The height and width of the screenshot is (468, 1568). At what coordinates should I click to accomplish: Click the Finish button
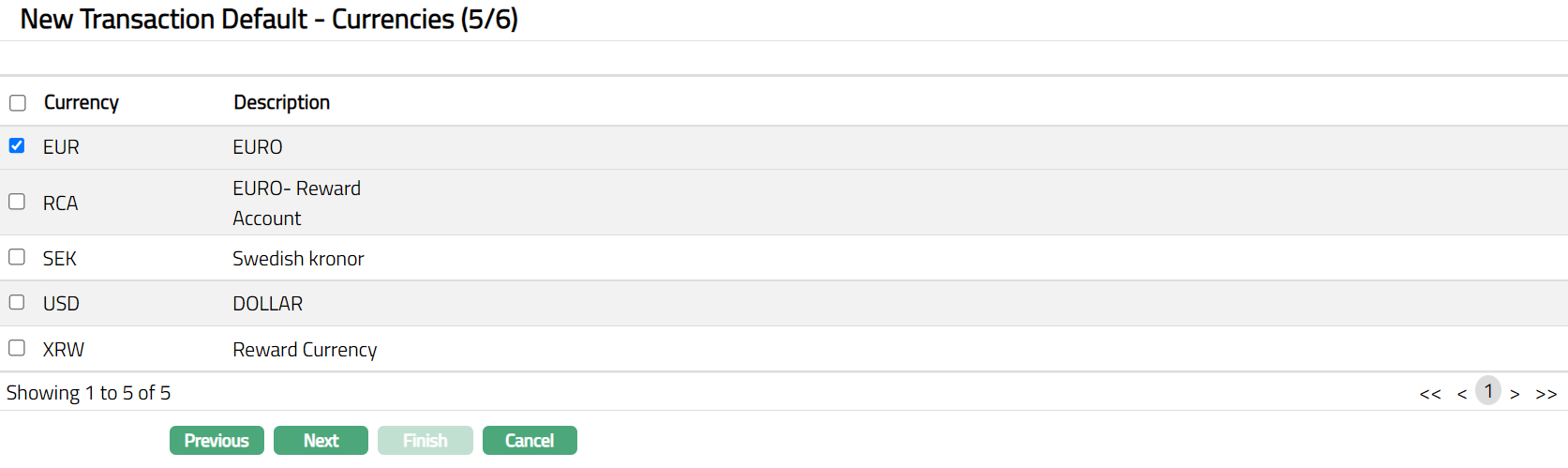(x=425, y=441)
